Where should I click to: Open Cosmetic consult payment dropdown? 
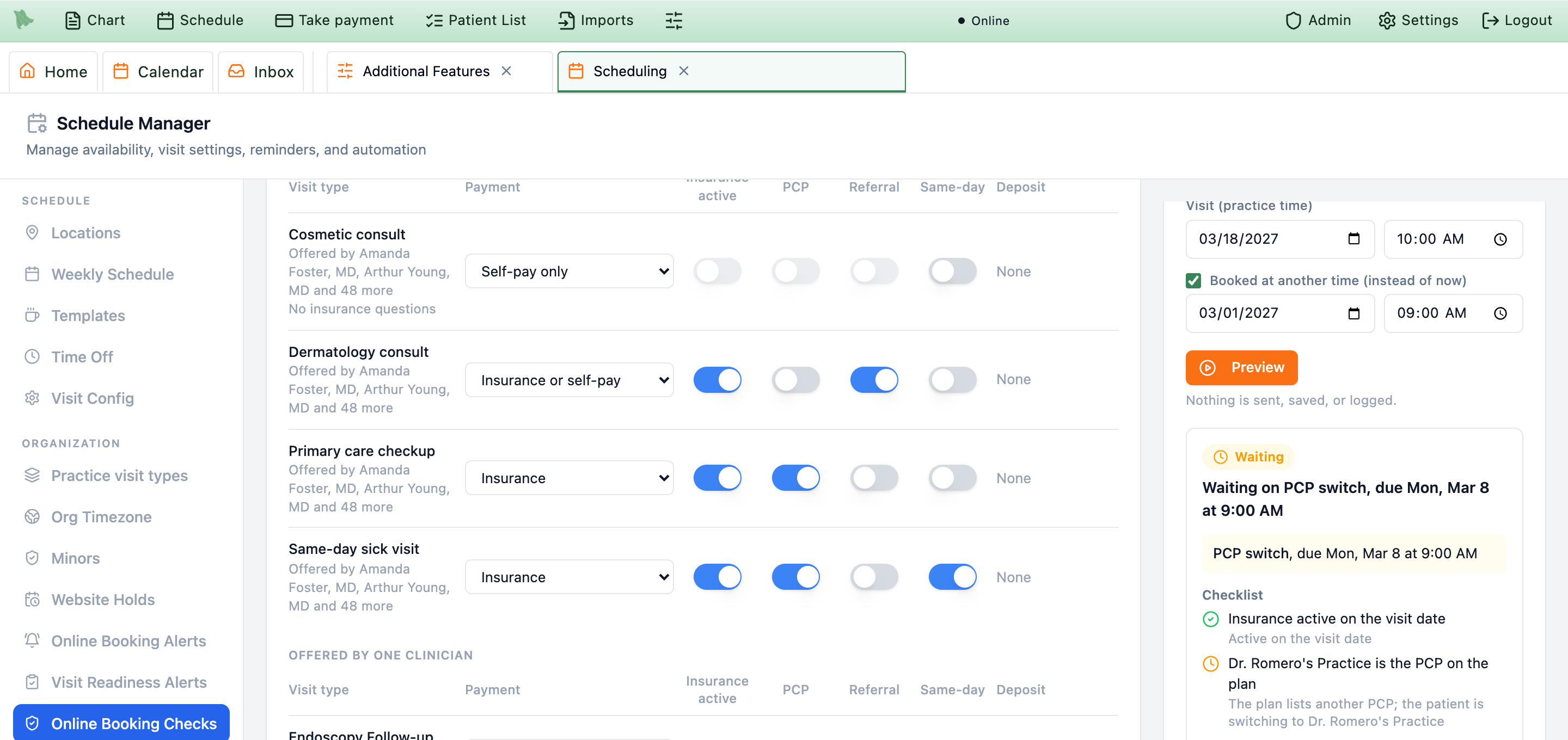coord(569,271)
